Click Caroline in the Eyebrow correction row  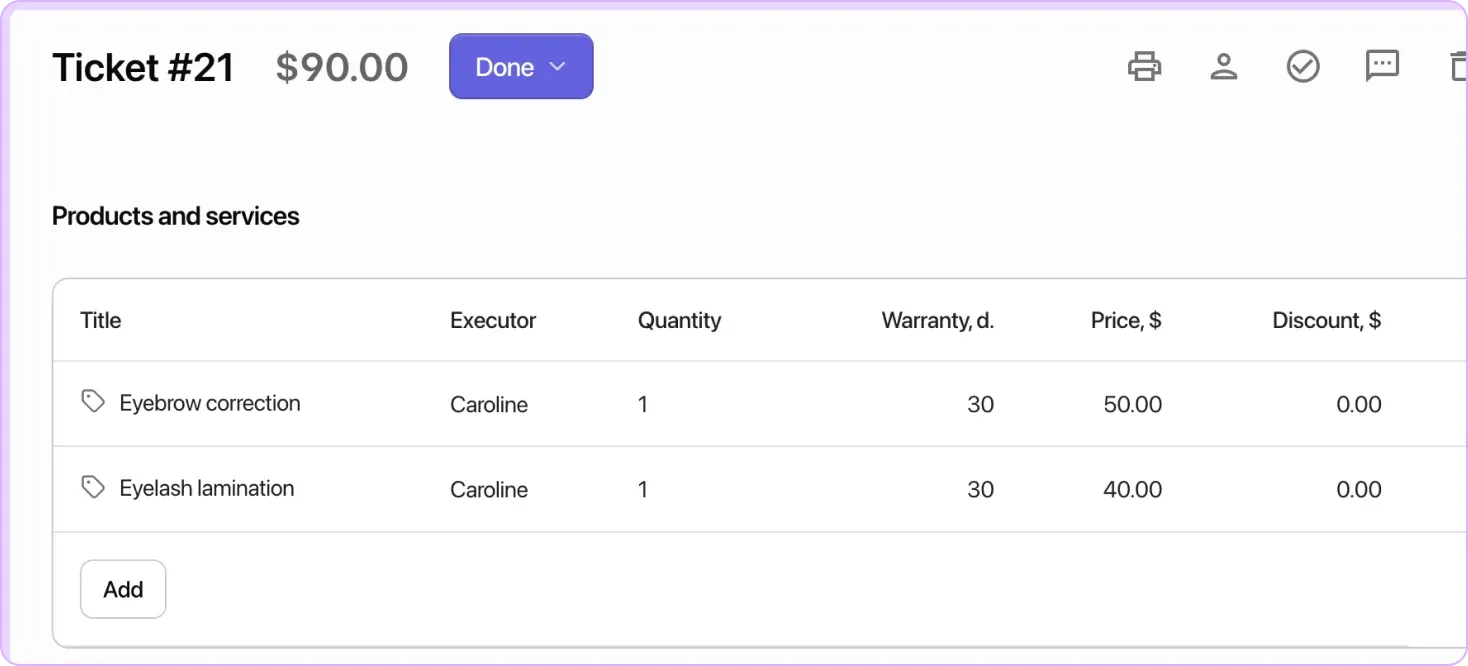click(x=489, y=404)
